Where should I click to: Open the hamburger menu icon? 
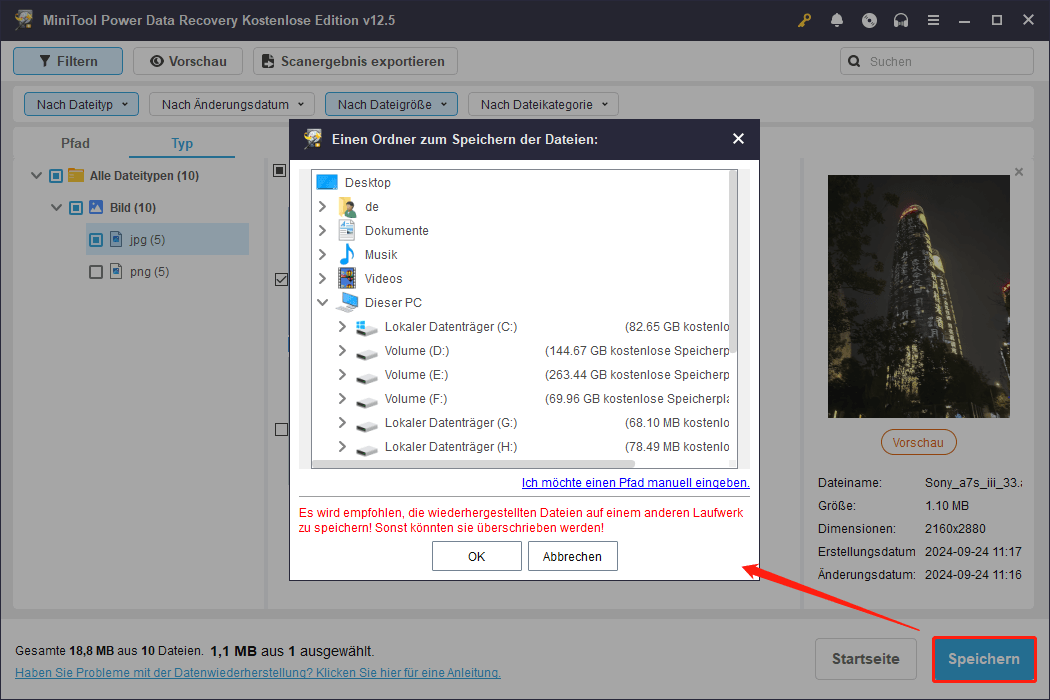pos(933,20)
